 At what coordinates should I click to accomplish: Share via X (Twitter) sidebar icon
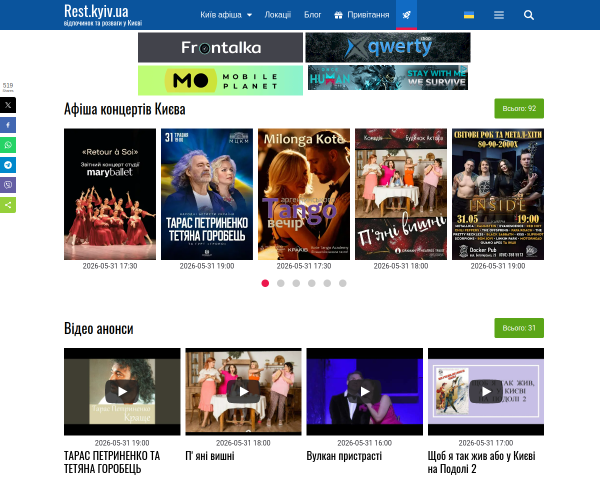tap(8, 105)
